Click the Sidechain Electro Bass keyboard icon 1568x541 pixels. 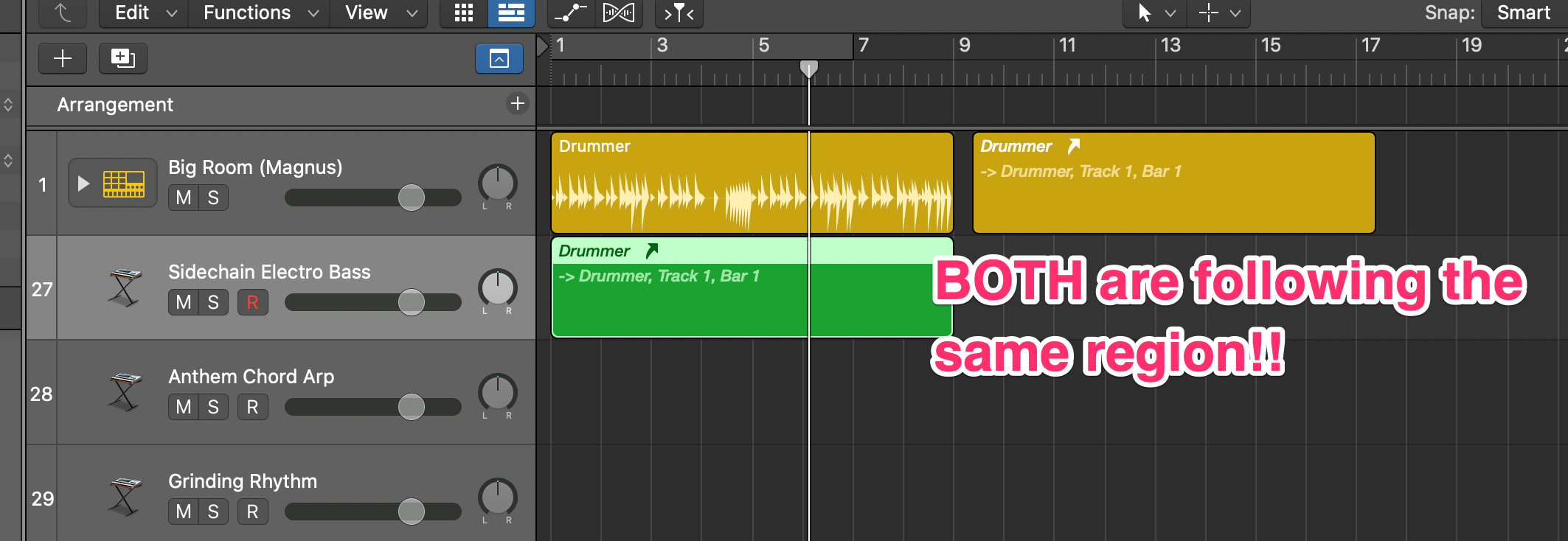click(x=125, y=287)
